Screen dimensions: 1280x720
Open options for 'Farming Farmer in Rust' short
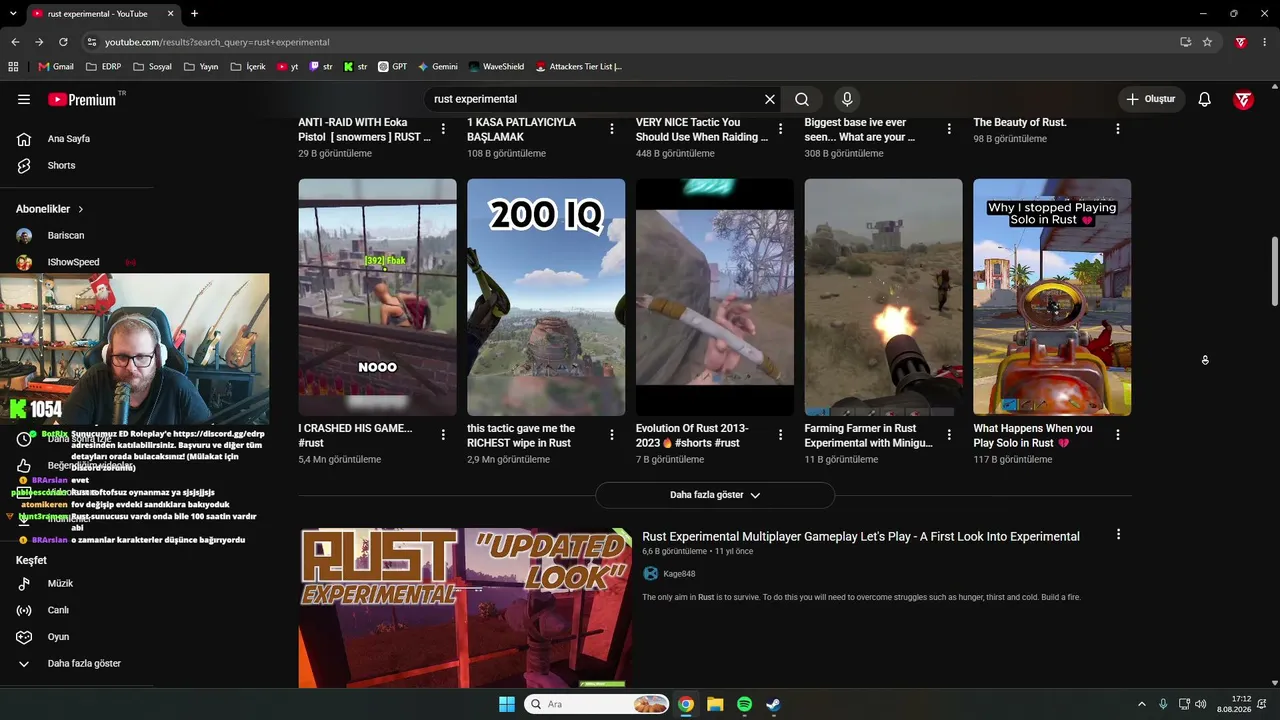(950, 435)
